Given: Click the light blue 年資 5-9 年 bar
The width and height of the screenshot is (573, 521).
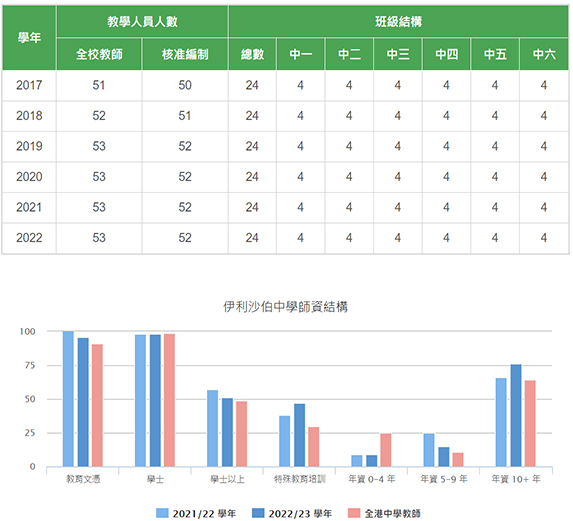Looking at the screenshot, I should coord(429,450).
